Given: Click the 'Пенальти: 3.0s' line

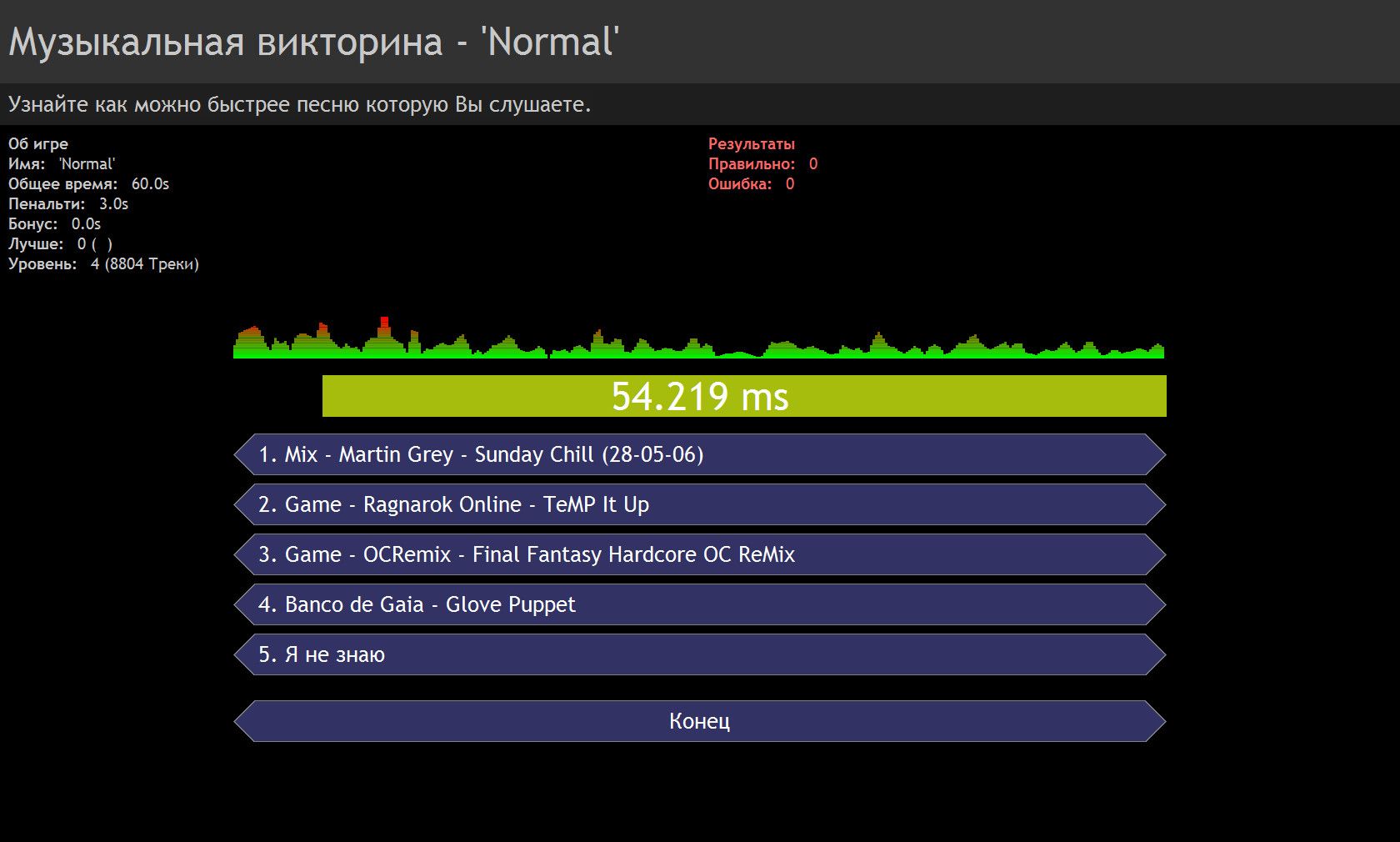Looking at the screenshot, I should [68, 204].
